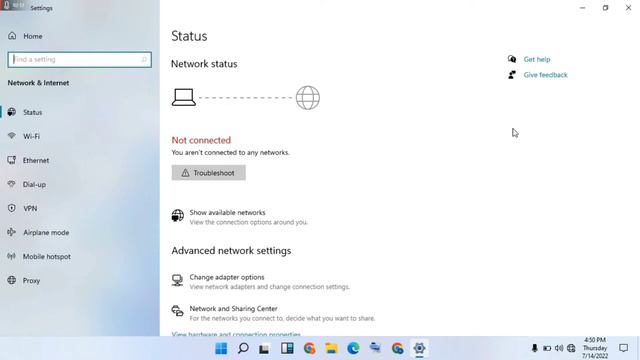Screen dimensions: 640x360
Task: Click the Settings gear on the taskbar
Action: click(x=419, y=348)
